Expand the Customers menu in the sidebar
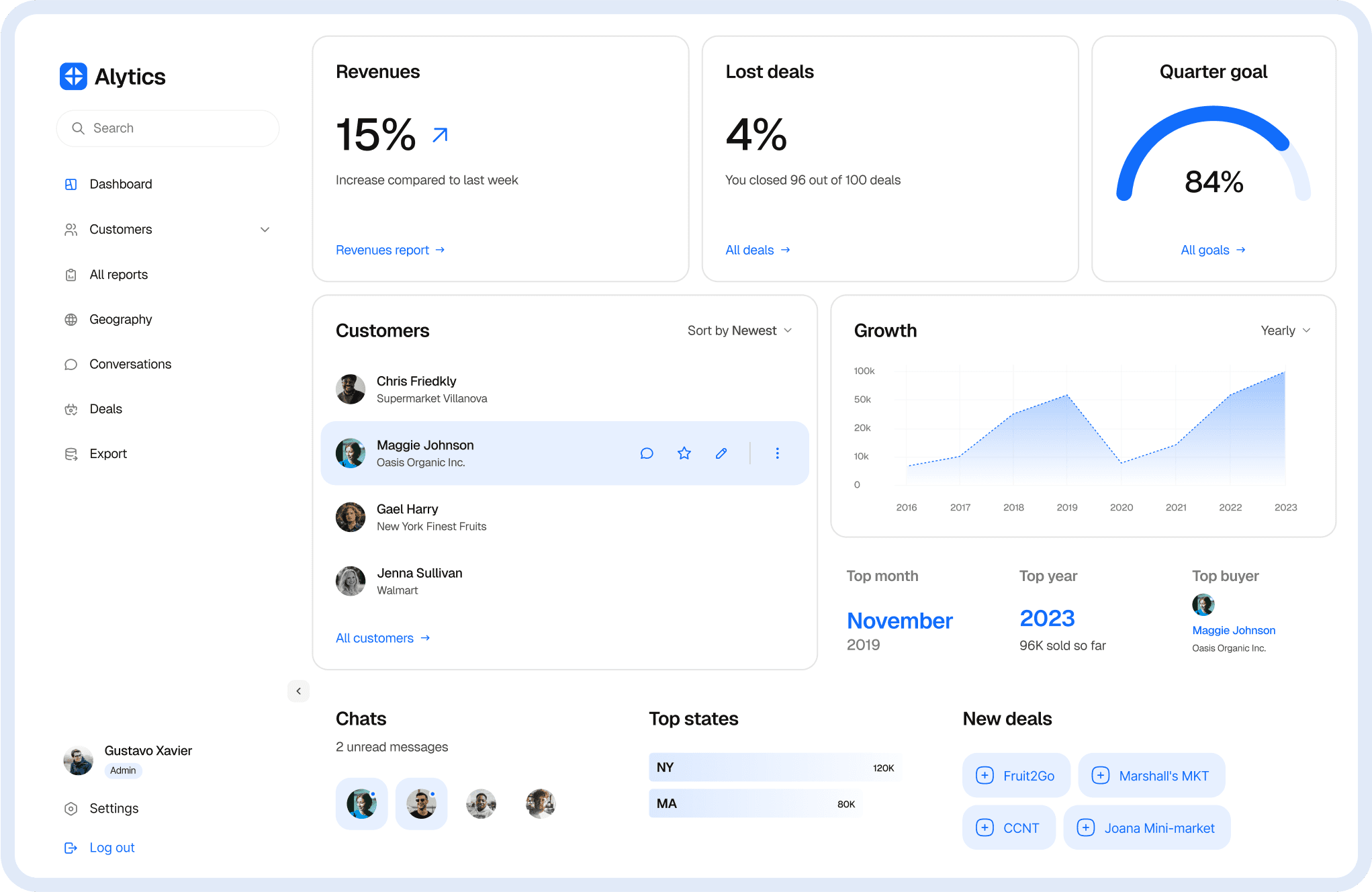Screen dimensions: 1372x892 (265, 229)
